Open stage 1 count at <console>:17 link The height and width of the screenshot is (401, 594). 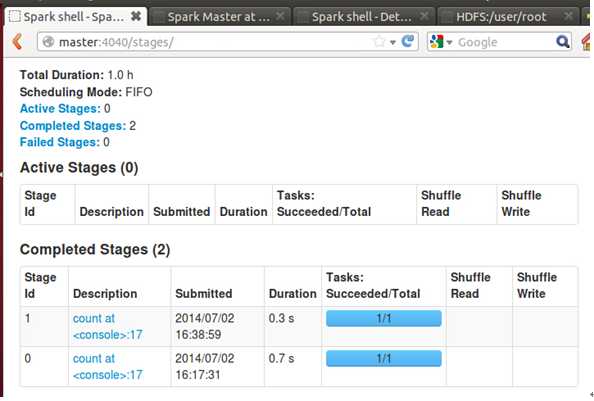click(108, 326)
